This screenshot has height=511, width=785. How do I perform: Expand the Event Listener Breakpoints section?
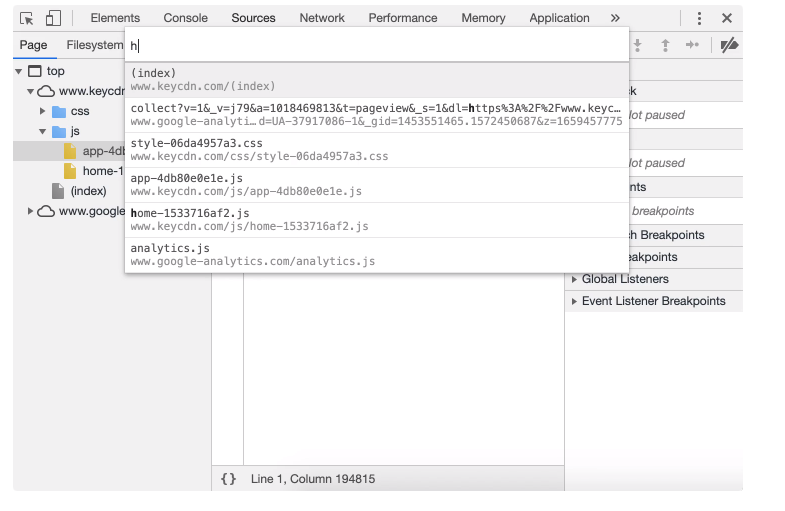(x=574, y=301)
